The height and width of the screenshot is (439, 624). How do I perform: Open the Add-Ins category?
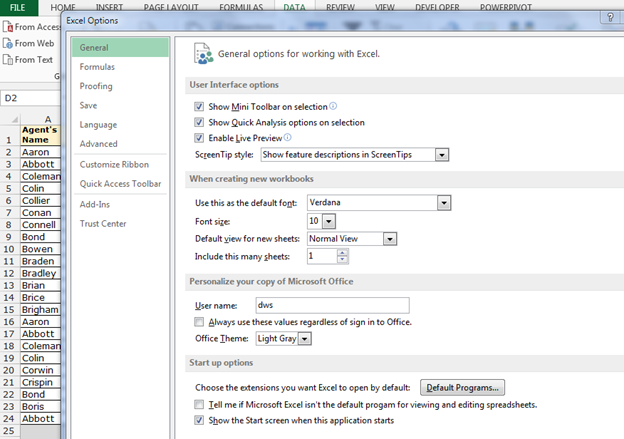click(x=120, y=204)
